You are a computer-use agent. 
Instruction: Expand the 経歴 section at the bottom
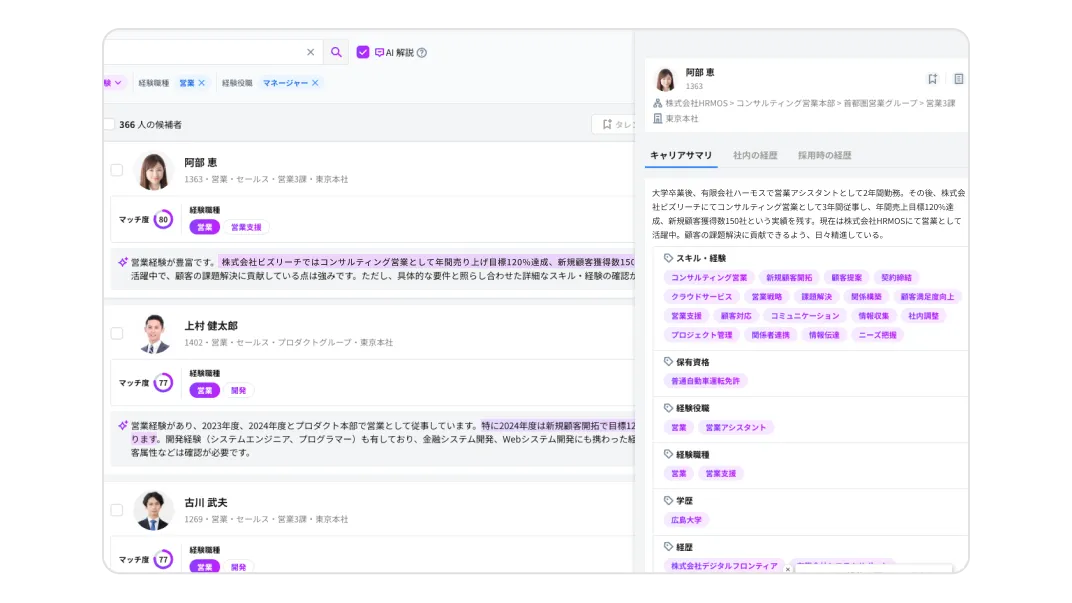click(682, 547)
